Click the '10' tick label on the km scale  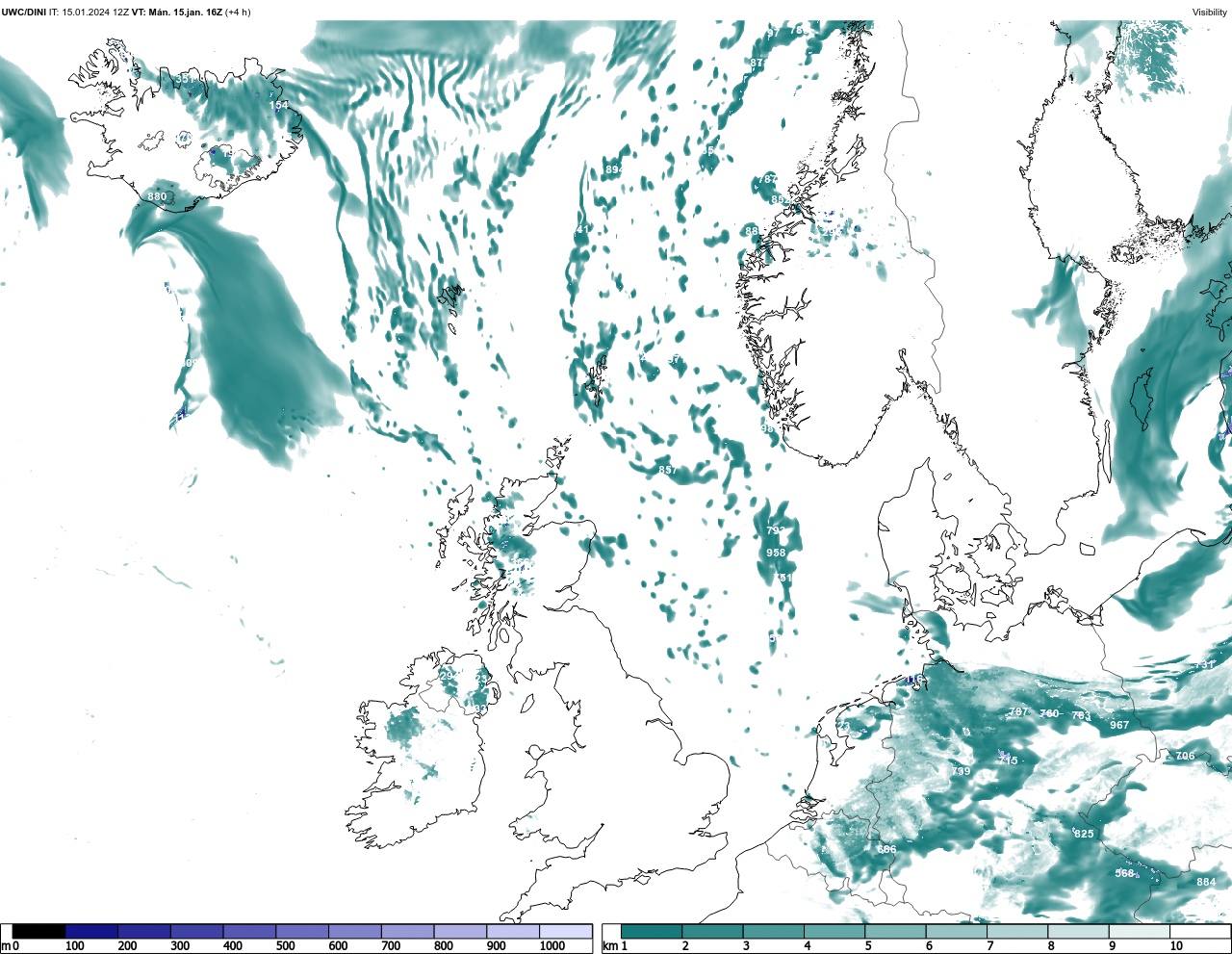coord(1176,946)
